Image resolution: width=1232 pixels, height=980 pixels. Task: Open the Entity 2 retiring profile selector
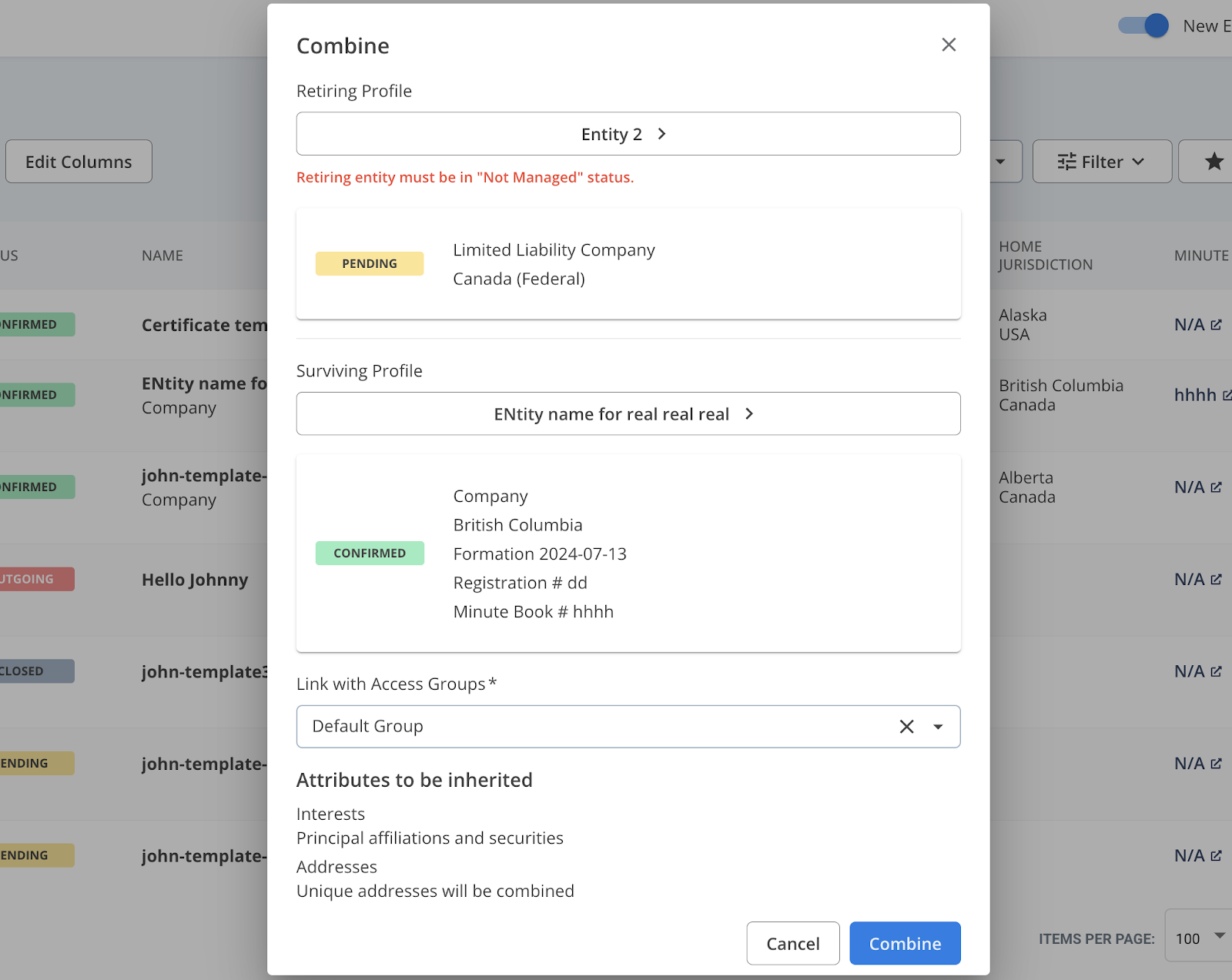pos(628,134)
